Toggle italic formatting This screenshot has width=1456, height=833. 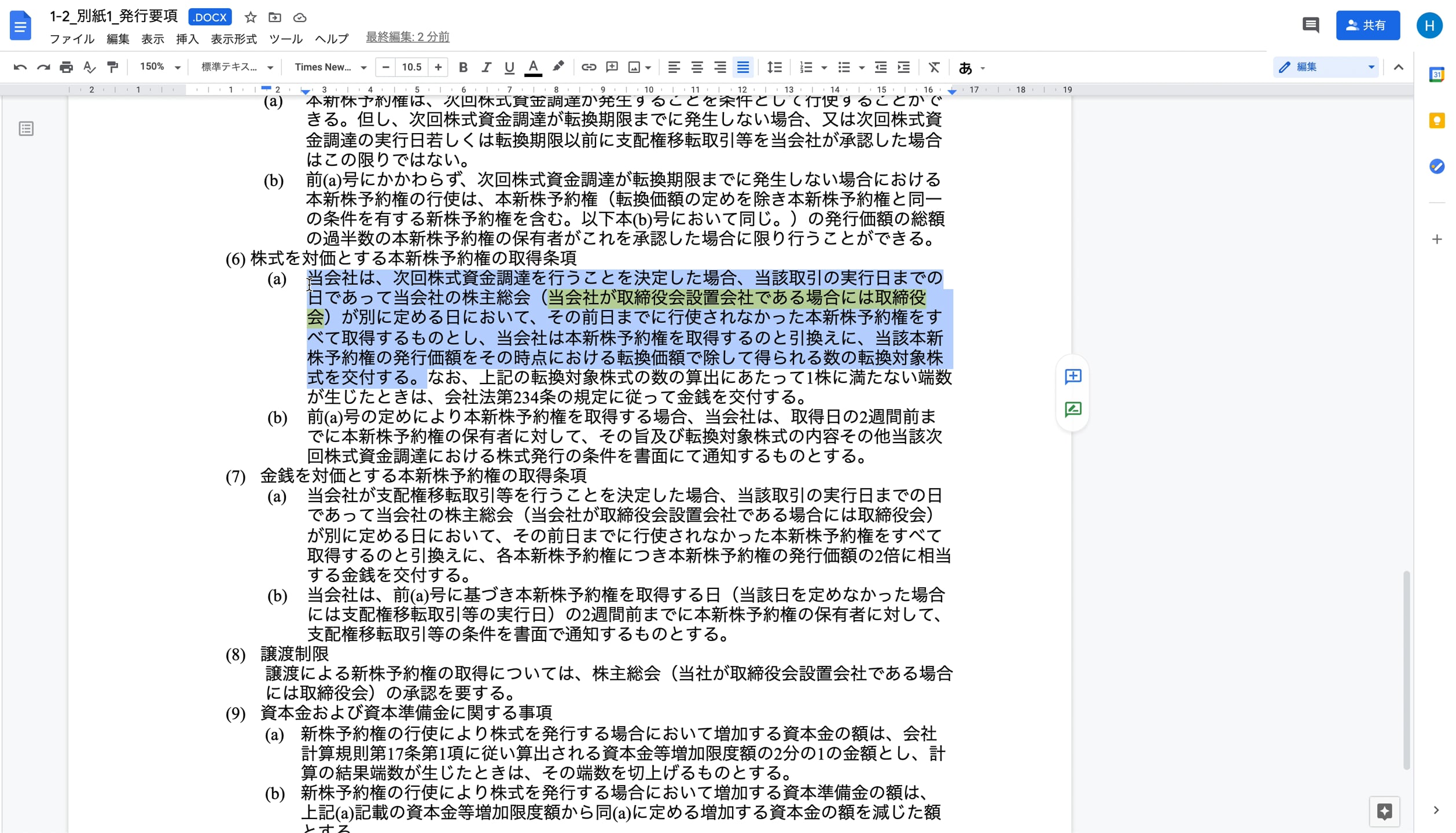486,67
